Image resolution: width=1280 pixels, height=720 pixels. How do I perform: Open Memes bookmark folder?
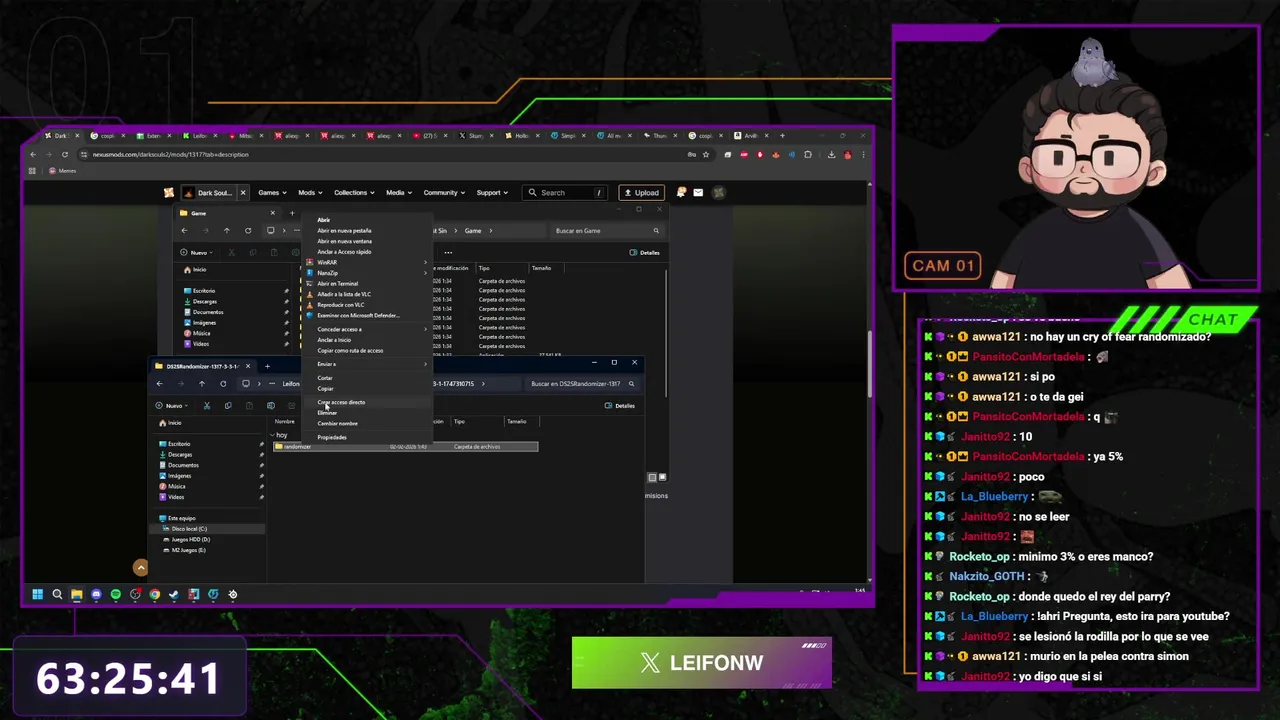click(x=62, y=171)
